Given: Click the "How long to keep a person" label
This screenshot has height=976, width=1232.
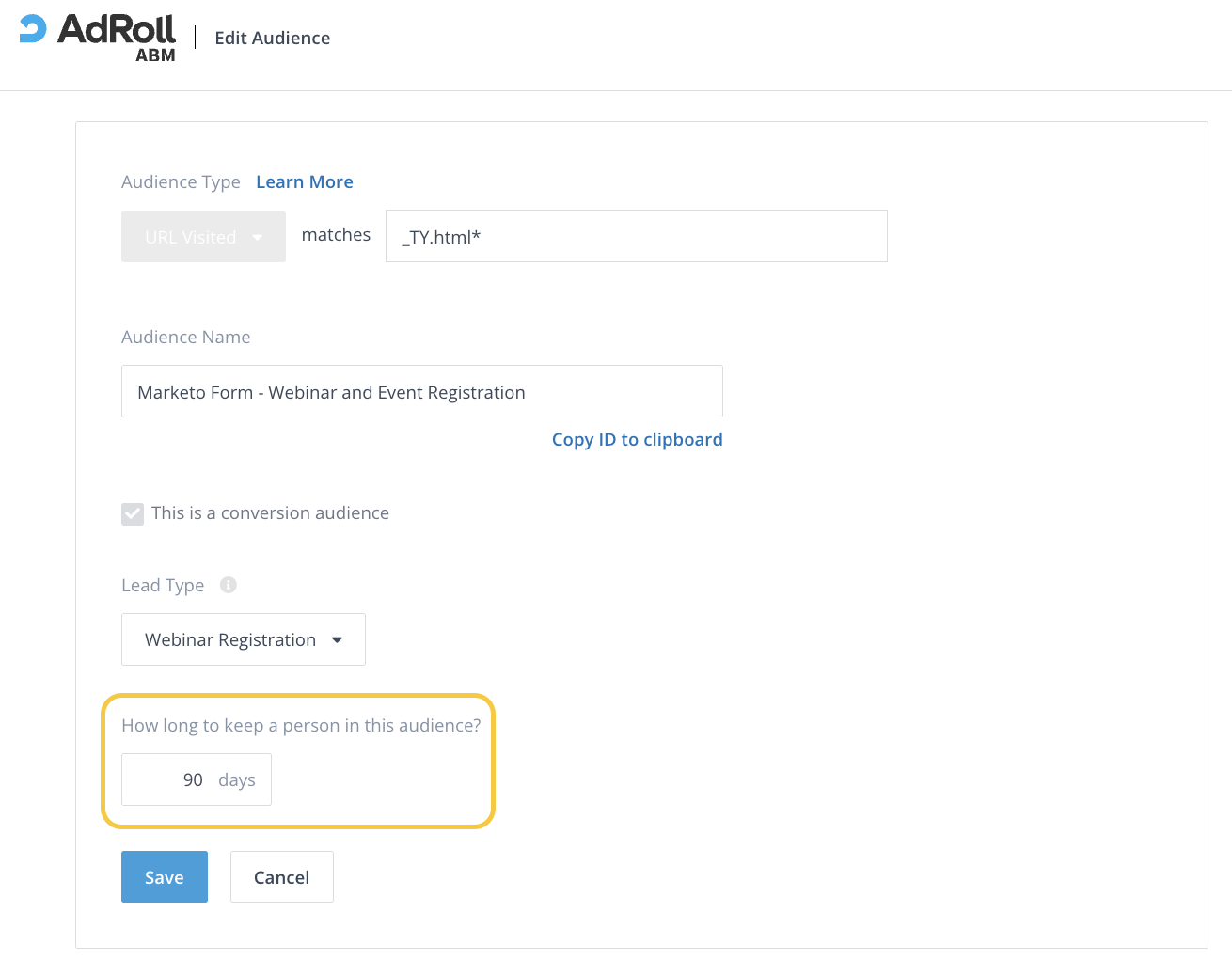Looking at the screenshot, I should 301,726.
